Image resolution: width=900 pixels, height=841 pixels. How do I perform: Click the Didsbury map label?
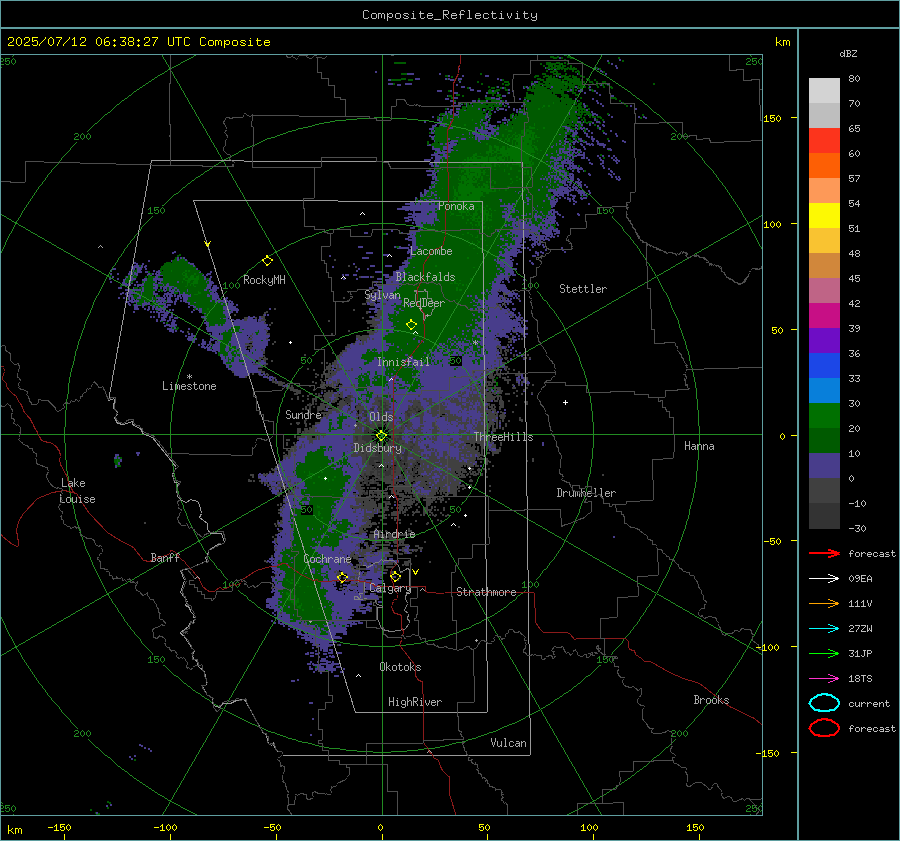click(377, 448)
